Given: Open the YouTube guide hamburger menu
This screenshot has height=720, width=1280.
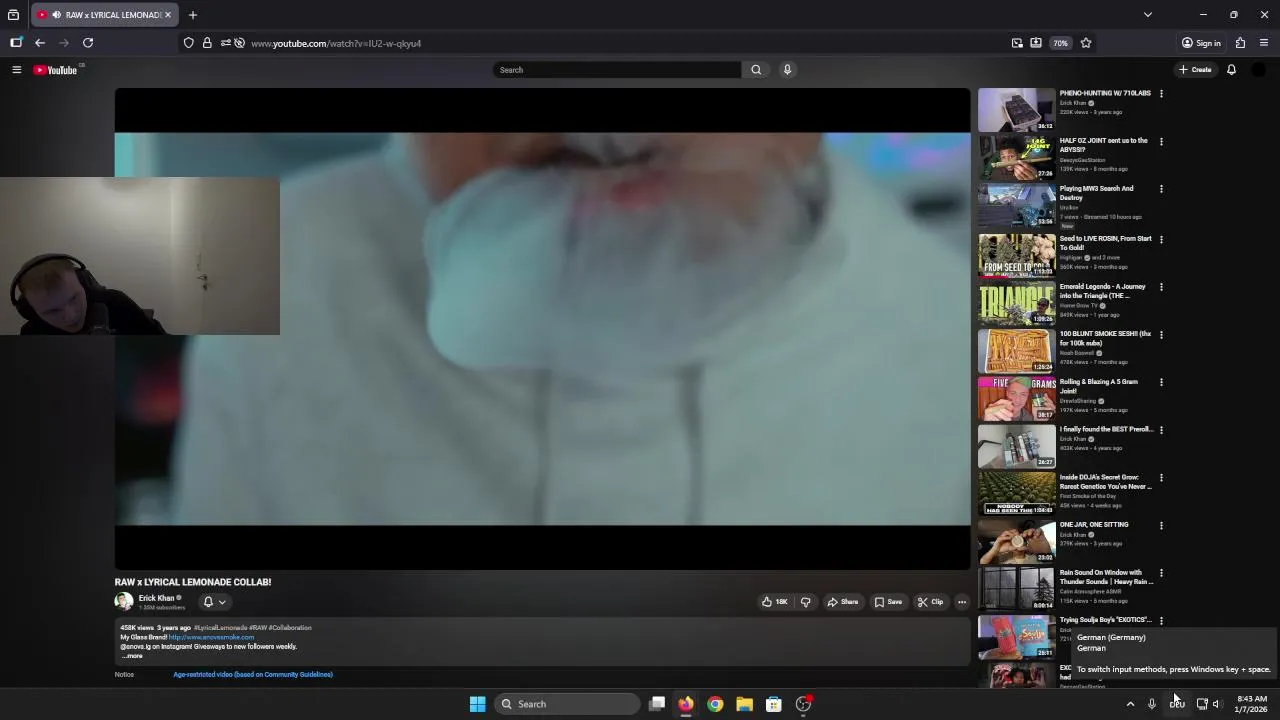Looking at the screenshot, I should (x=16, y=70).
